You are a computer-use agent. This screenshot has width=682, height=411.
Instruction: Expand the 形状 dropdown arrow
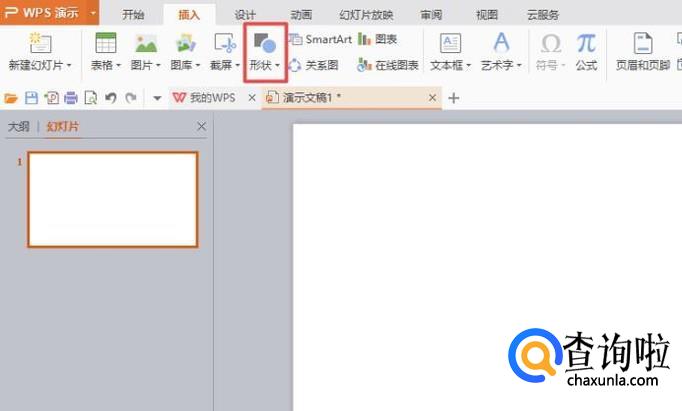tap(277, 66)
